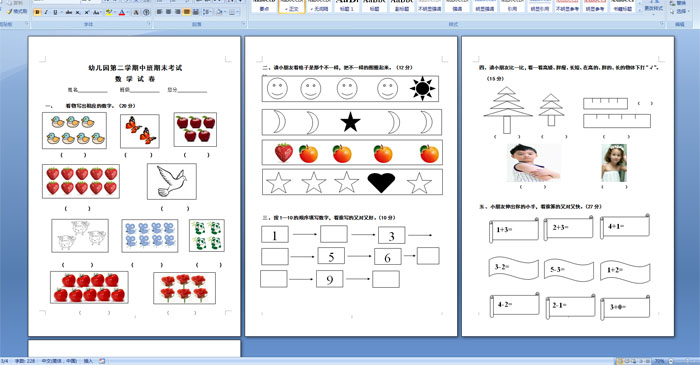Align text left in paragraph group
Viewport: 700px width, 365px height.
point(159,12)
